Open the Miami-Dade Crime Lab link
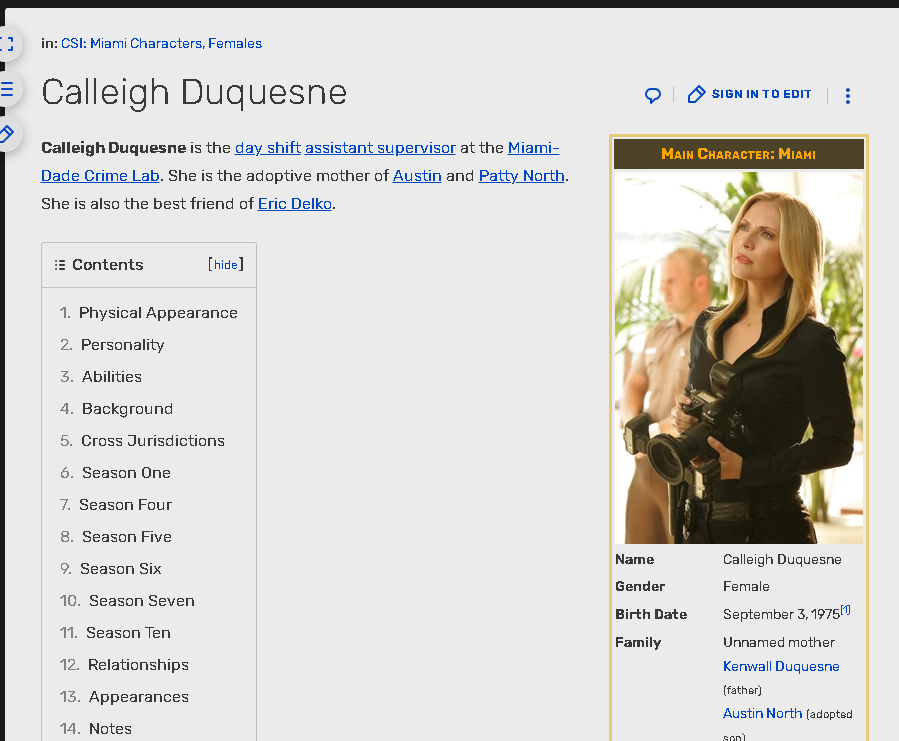This screenshot has height=741, width=899. coord(300,162)
